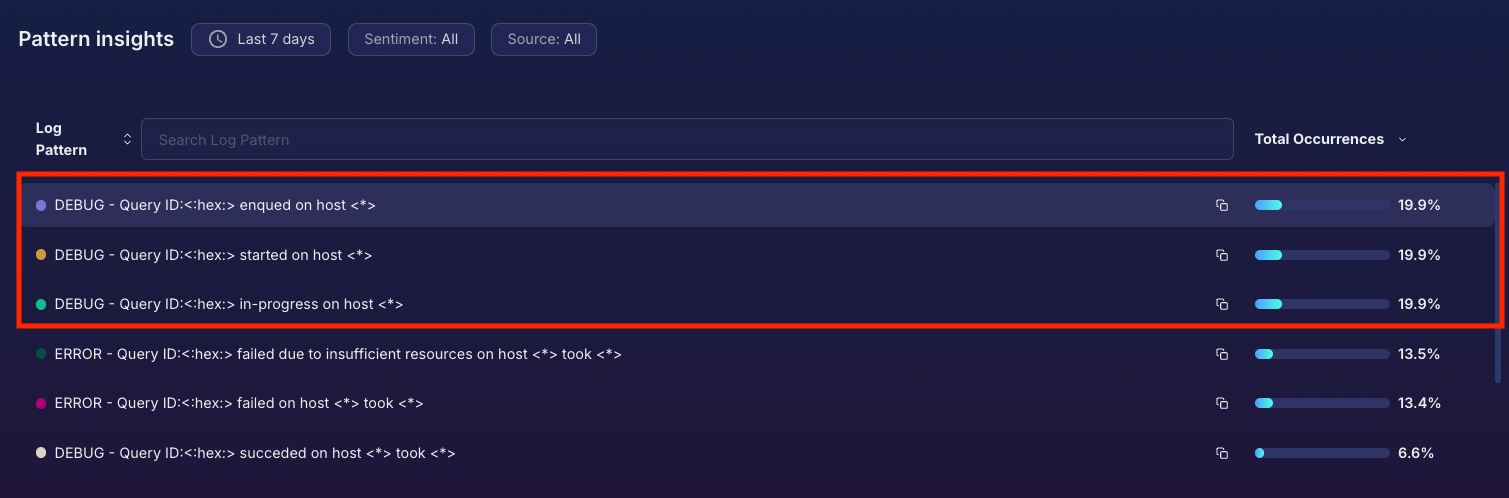1509x498 pixels.
Task: Select the 'enqued on host' pattern row
Action: pyautogui.click(x=600, y=205)
